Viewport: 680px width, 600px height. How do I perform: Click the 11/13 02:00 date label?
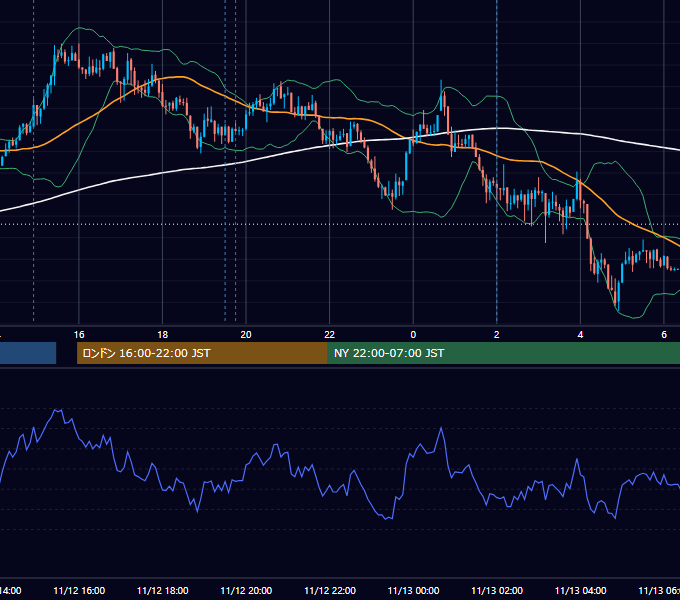point(497,590)
